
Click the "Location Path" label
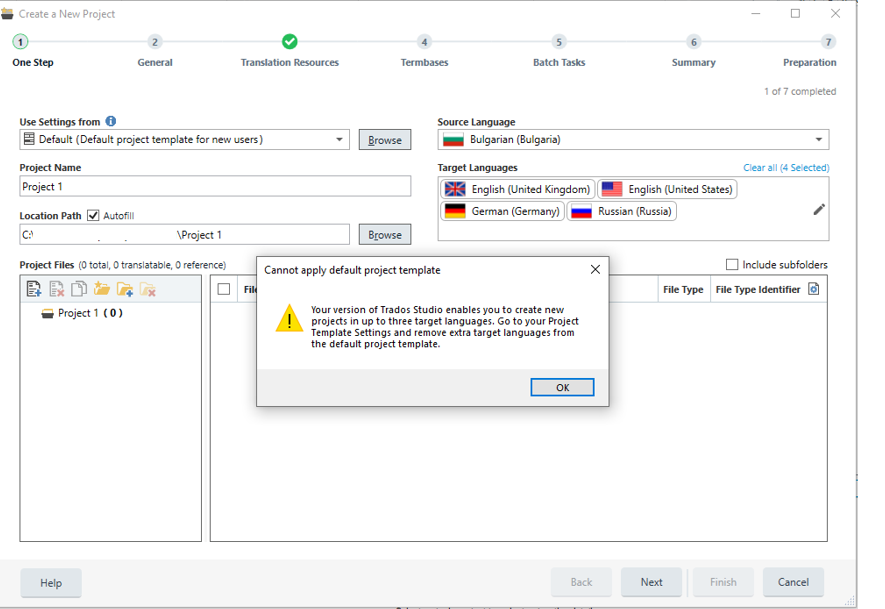[x=50, y=216]
